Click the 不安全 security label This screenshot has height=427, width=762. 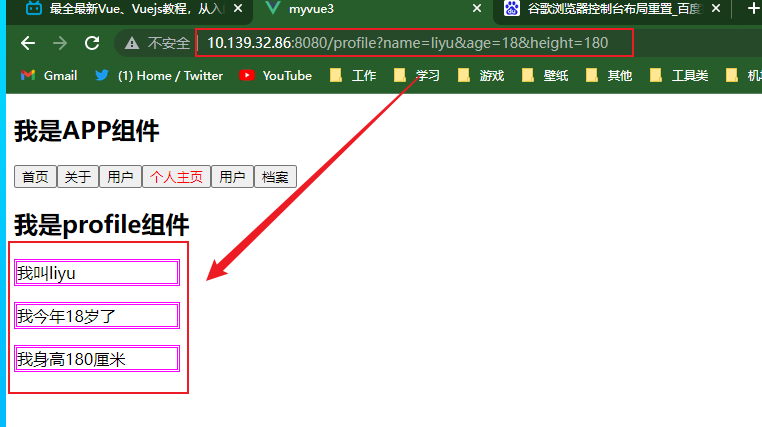coord(168,43)
